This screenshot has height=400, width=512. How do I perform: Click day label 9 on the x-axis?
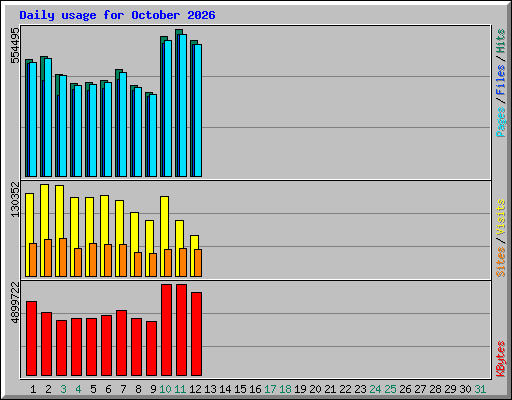(153, 389)
